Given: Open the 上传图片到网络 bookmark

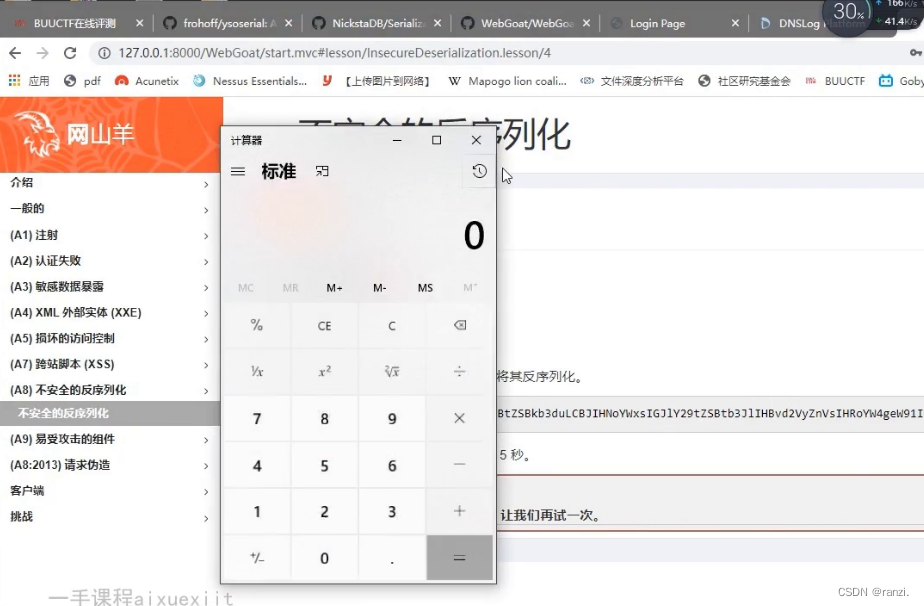Looking at the screenshot, I should click(376, 81).
